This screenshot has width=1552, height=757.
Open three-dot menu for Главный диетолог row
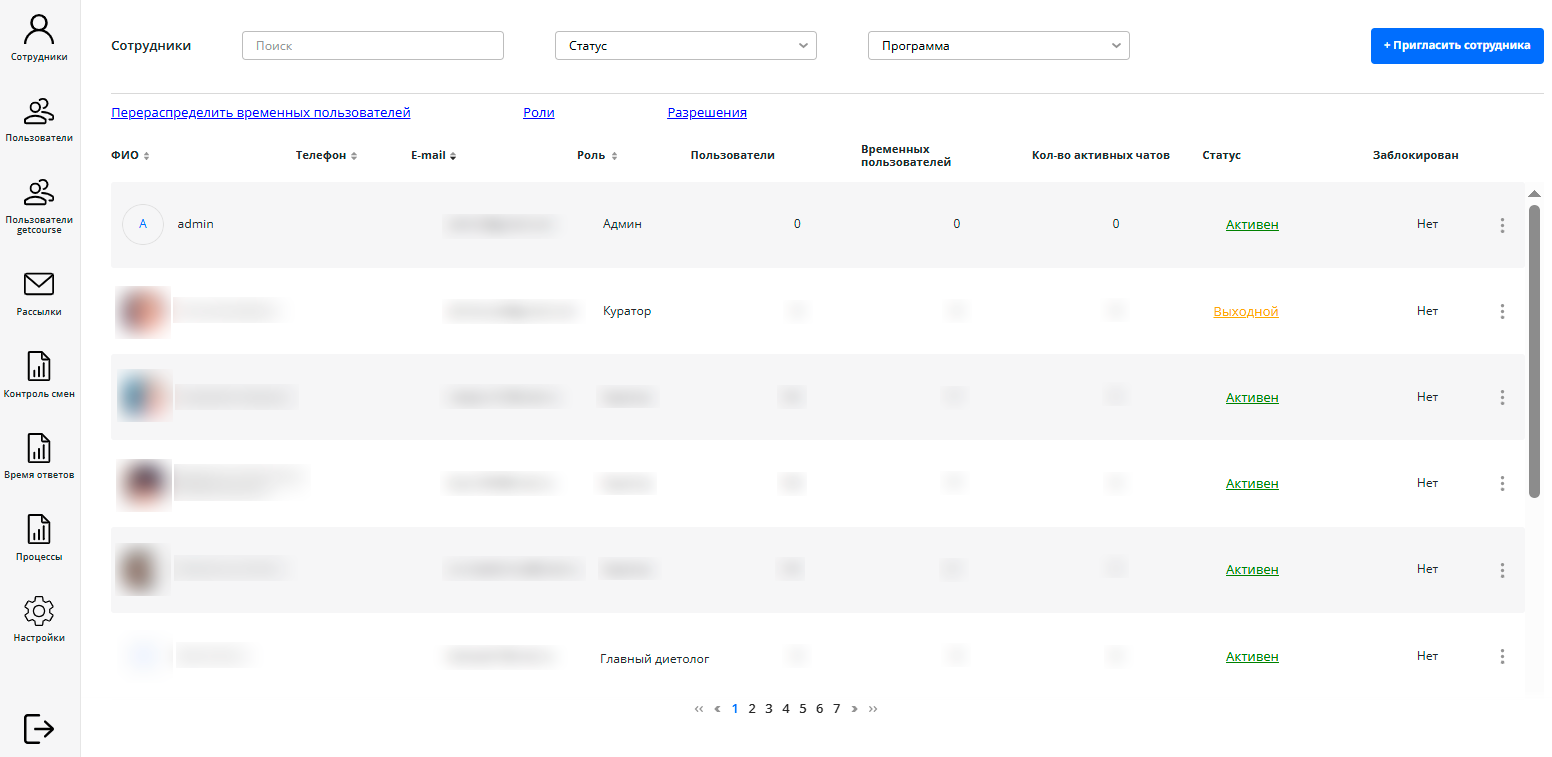pyautogui.click(x=1502, y=657)
